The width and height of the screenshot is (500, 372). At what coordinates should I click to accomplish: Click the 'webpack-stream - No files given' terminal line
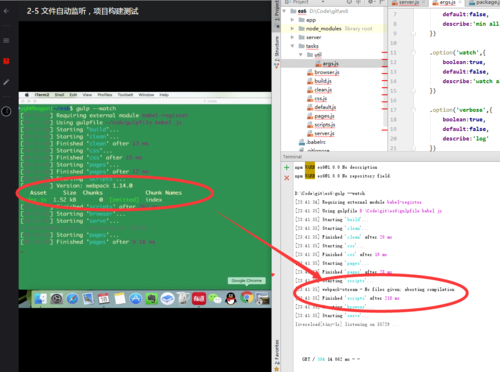click(x=375, y=289)
